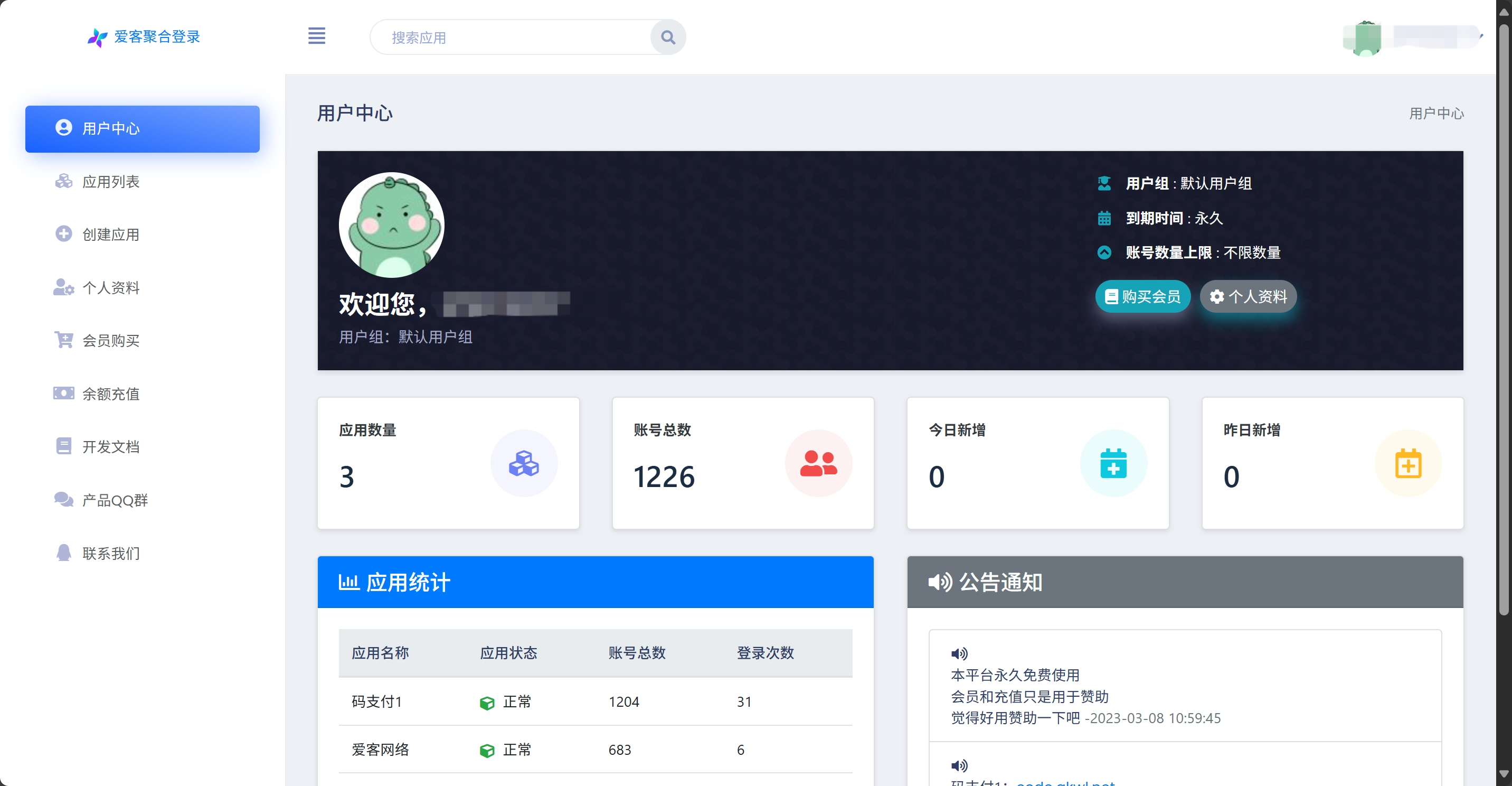Click the speaker icon in 公告通知 header
This screenshot has height=786, width=1512.
tap(940, 582)
